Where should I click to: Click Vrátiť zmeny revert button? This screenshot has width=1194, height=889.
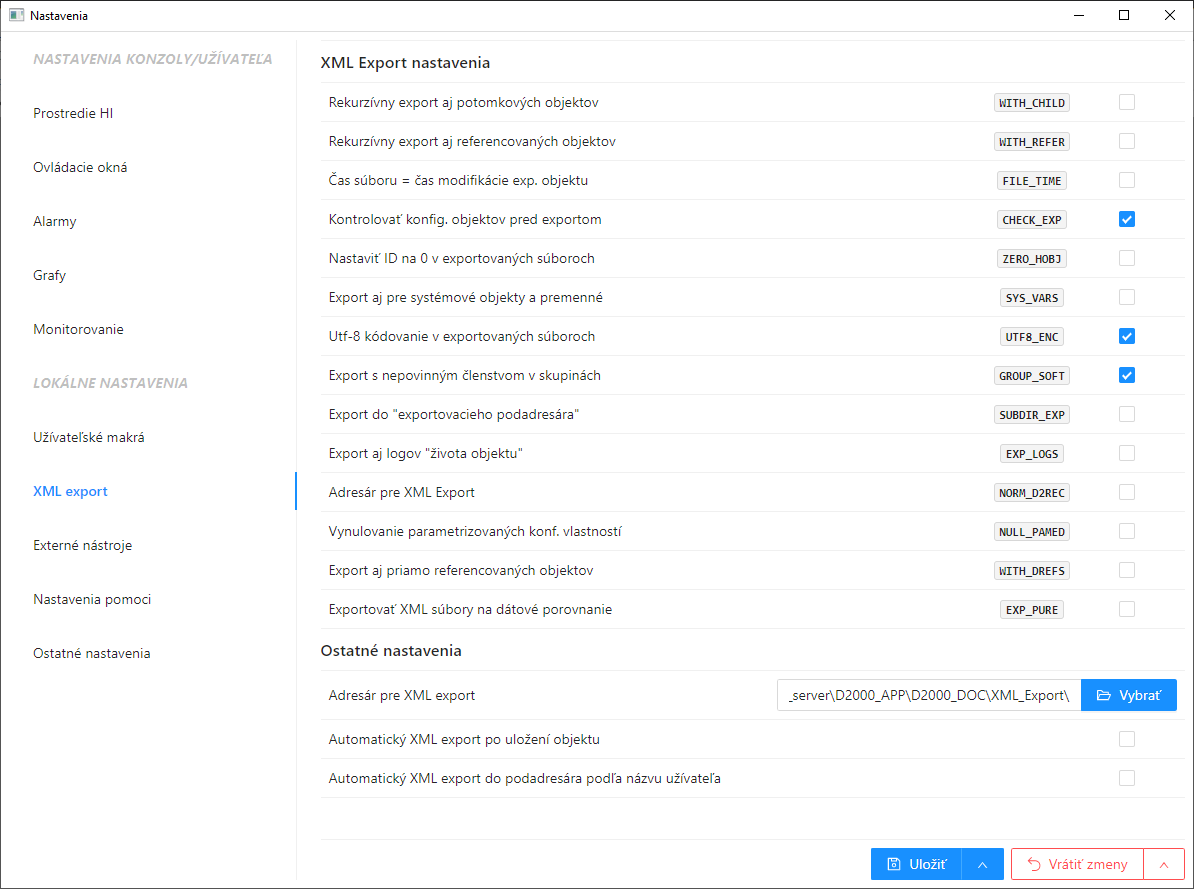coord(1077,864)
